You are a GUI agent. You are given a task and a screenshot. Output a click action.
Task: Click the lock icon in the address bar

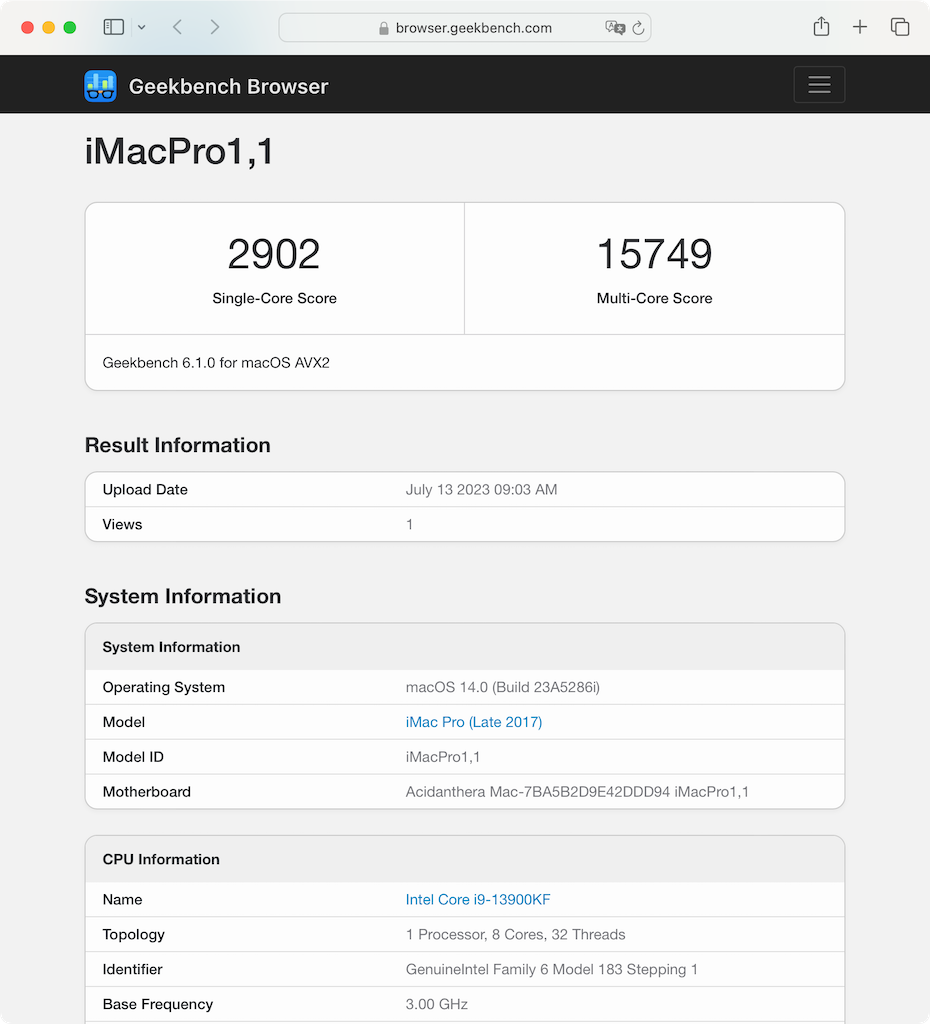tap(384, 28)
